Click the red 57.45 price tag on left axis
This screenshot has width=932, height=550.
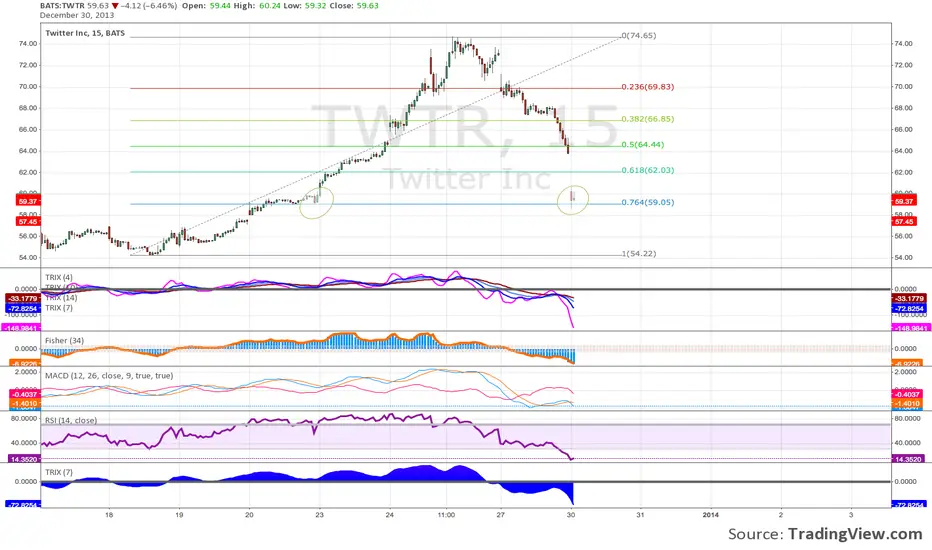click(28, 222)
